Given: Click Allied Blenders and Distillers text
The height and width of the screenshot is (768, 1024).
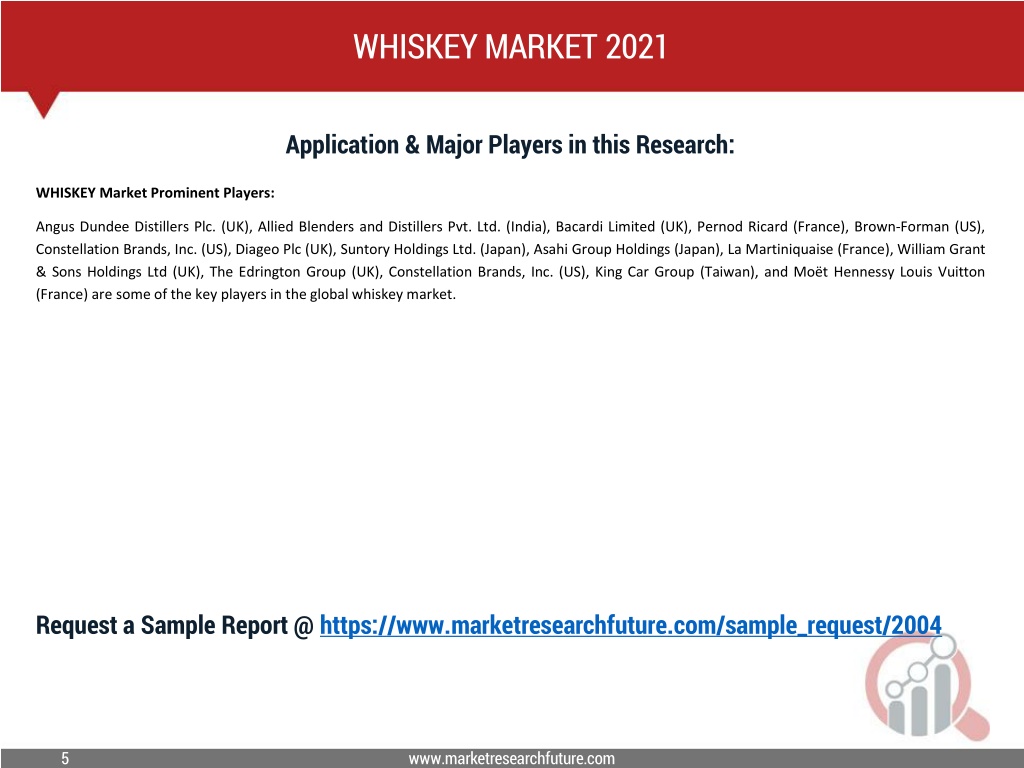Looking at the screenshot, I should (x=351, y=227).
